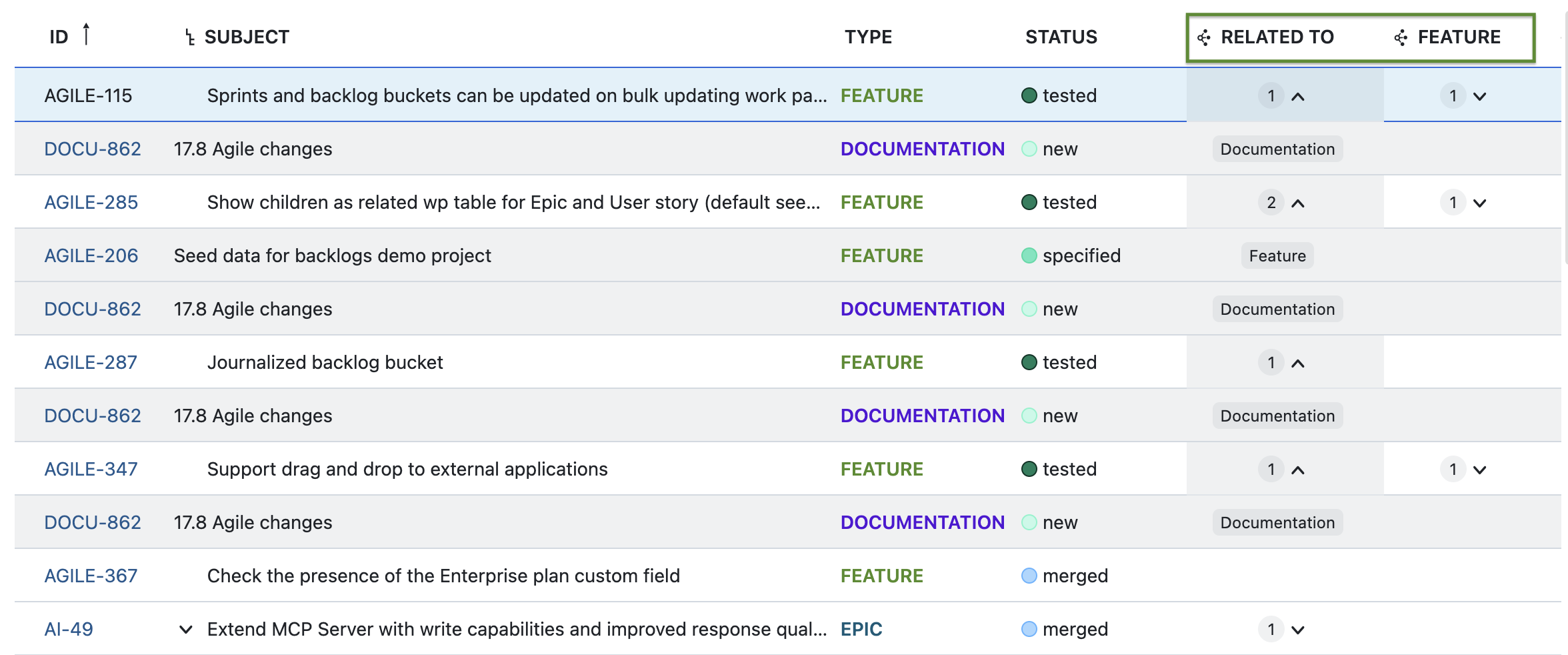This screenshot has width=1568, height=655.
Task: Open DOCU-862 link under AGILE-115
Action: (93, 149)
